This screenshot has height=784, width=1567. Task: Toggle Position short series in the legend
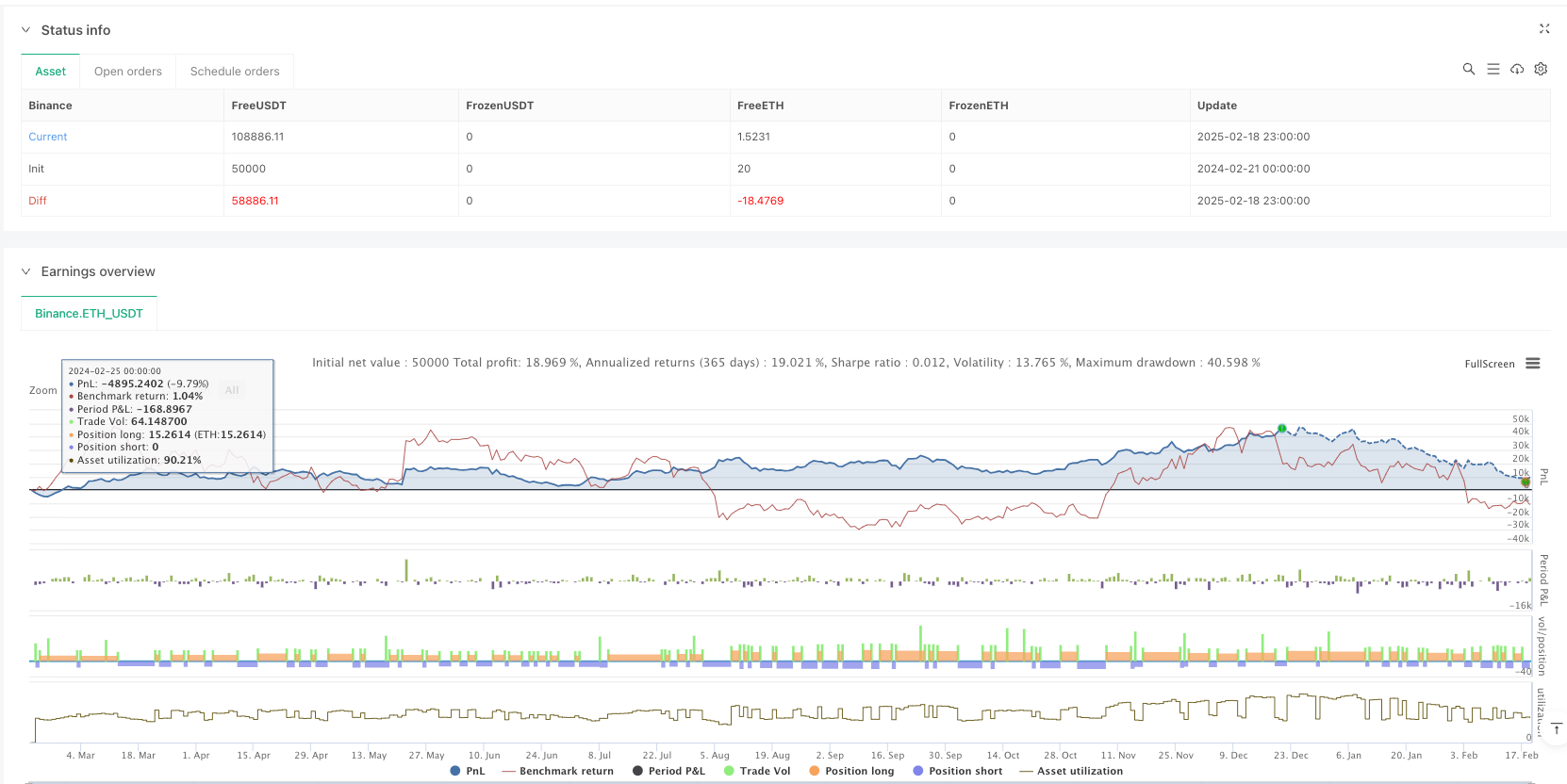point(958,771)
